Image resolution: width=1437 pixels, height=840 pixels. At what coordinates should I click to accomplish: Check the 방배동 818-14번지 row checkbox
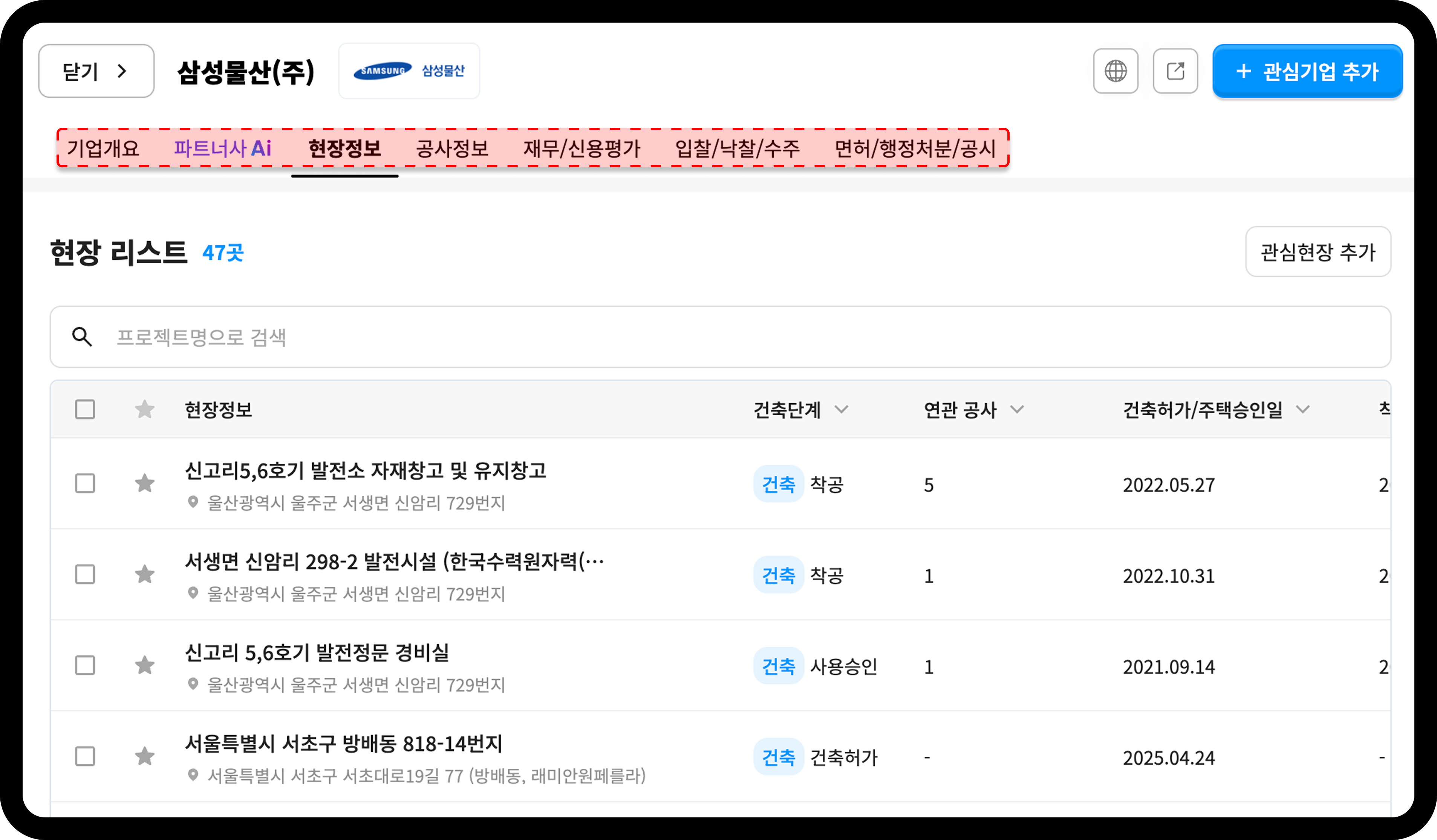click(85, 757)
